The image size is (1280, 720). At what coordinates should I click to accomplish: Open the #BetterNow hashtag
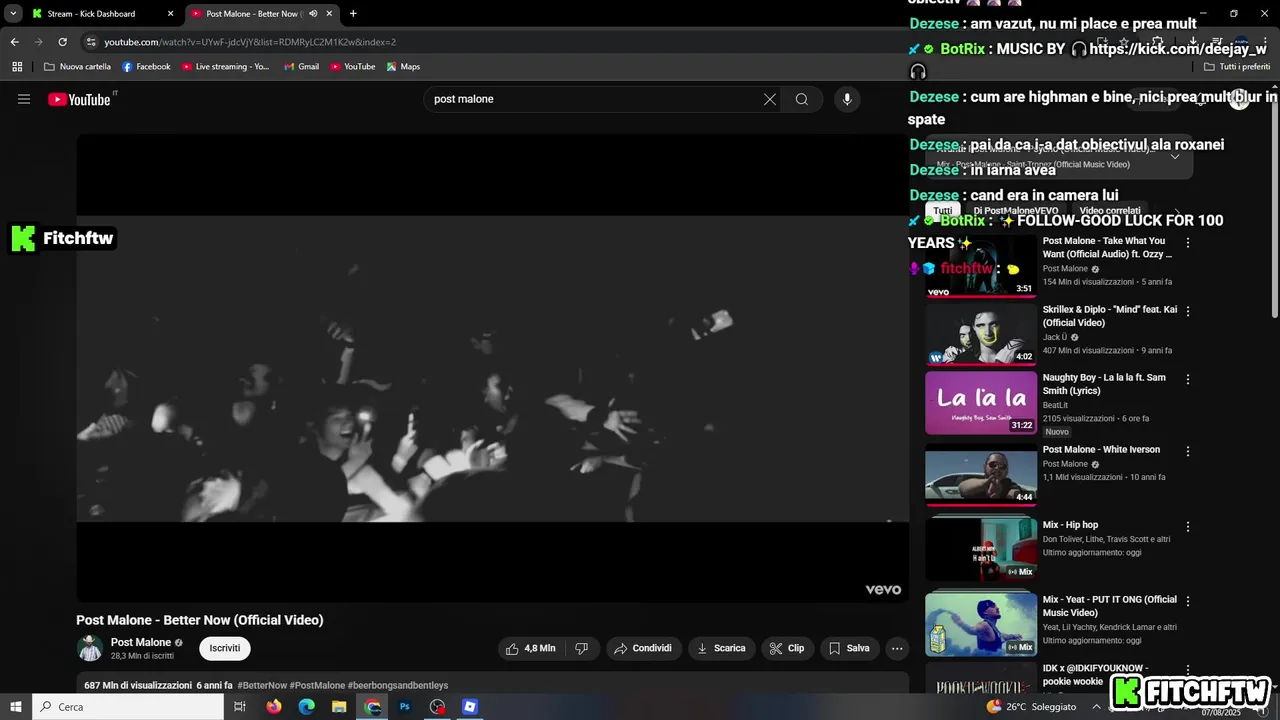(x=262, y=686)
